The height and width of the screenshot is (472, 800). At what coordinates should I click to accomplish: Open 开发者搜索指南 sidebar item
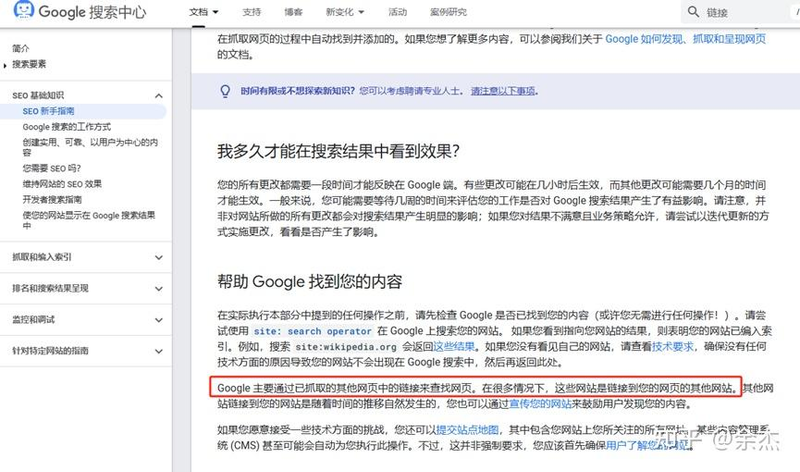click(x=52, y=200)
